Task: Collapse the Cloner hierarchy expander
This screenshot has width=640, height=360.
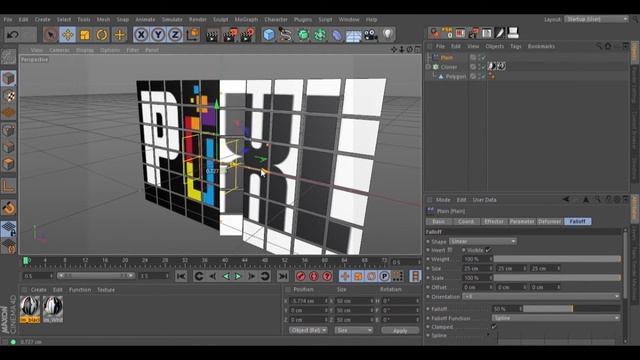Action: tap(428, 67)
